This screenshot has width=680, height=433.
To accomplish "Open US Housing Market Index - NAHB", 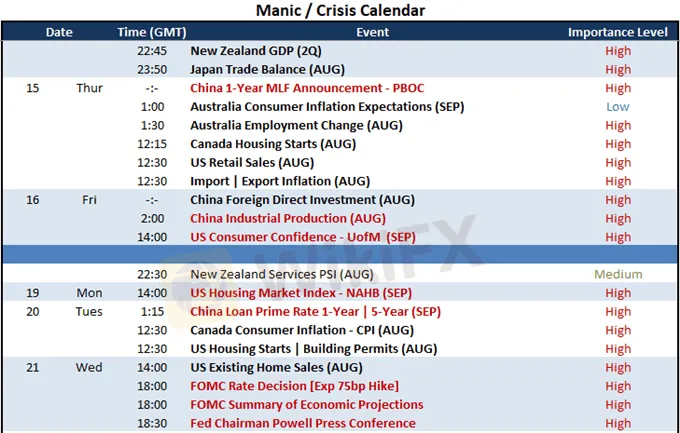I will tap(301, 293).
